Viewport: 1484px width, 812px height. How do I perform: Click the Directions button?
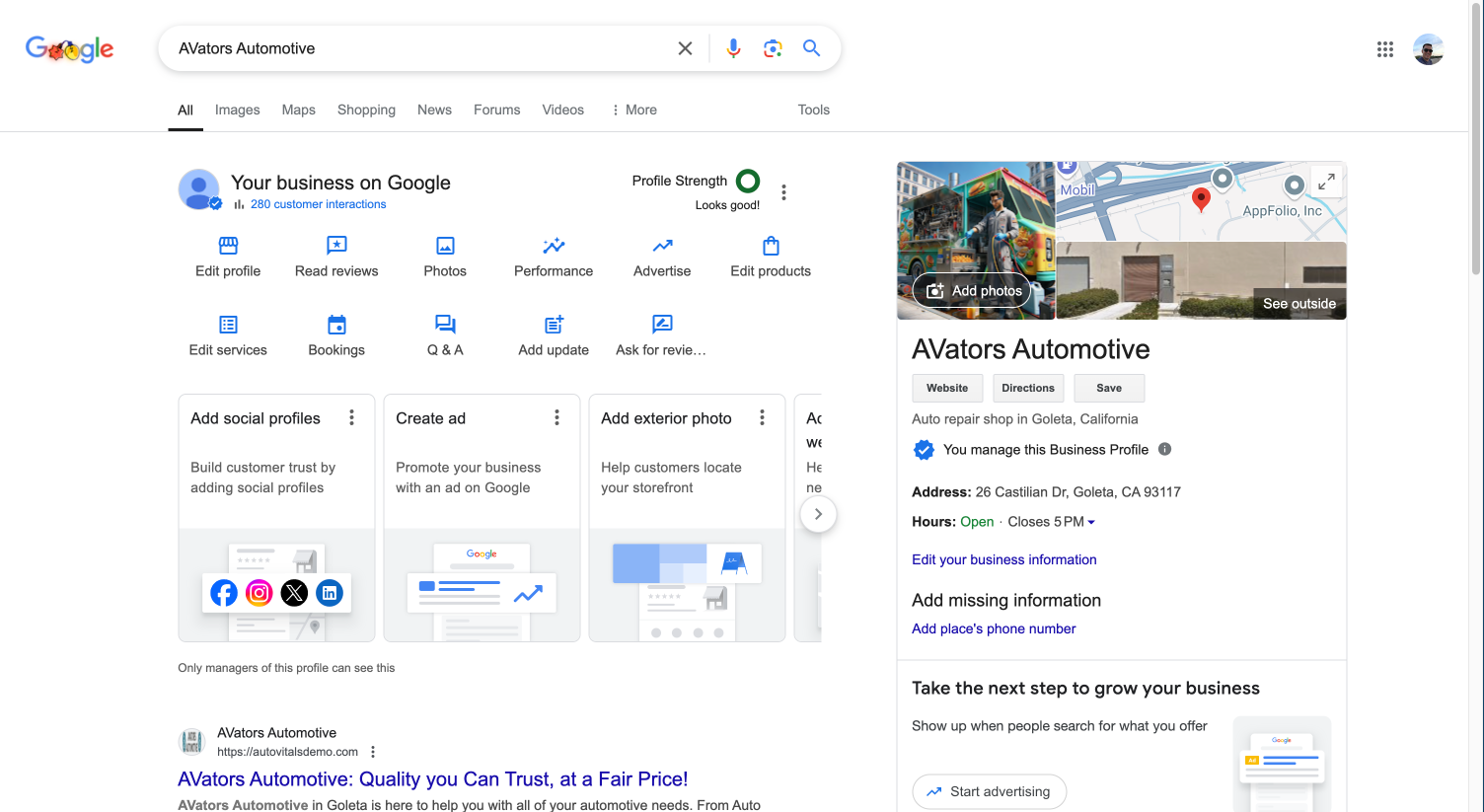pyautogui.click(x=1028, y=388)
